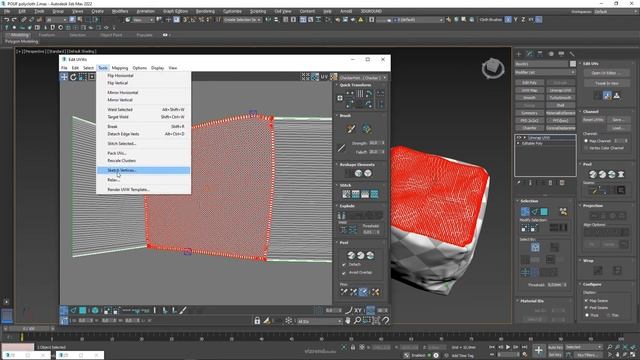Toggle the Map Seams checkbox
Viewport: 640px width, 360px height.
pyautogui.click(x=587, y=300)
